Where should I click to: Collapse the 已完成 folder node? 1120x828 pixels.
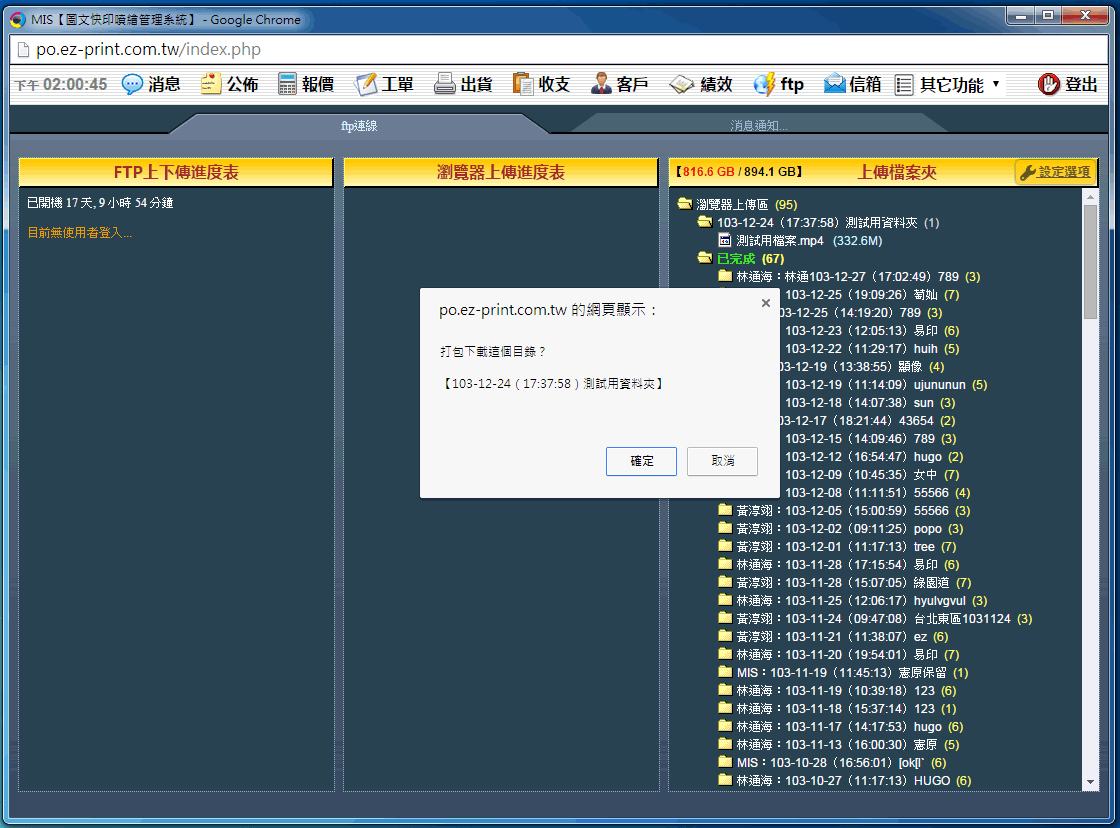tap(705, 258)
